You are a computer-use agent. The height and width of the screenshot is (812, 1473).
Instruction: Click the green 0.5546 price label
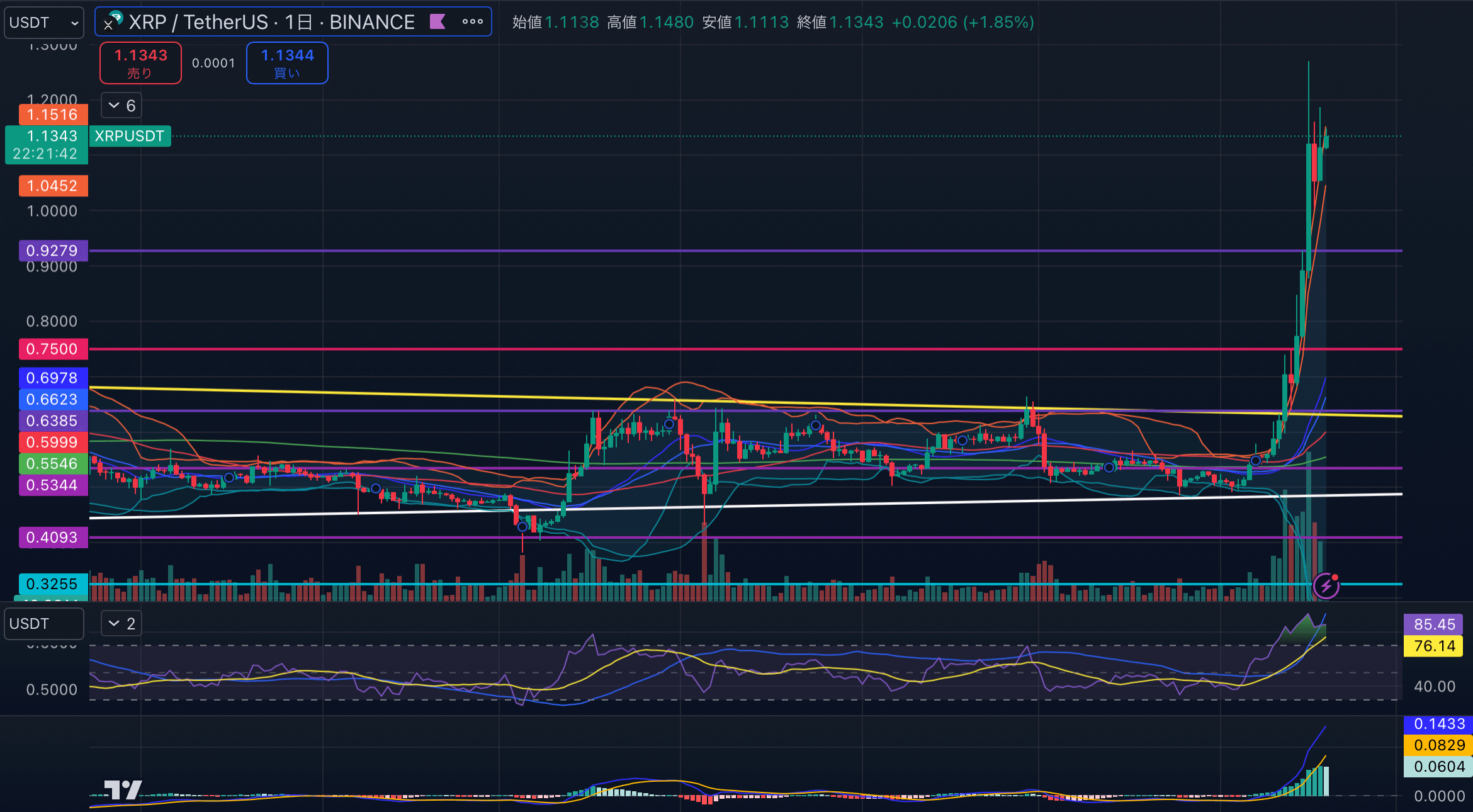(x=53, y=463)
